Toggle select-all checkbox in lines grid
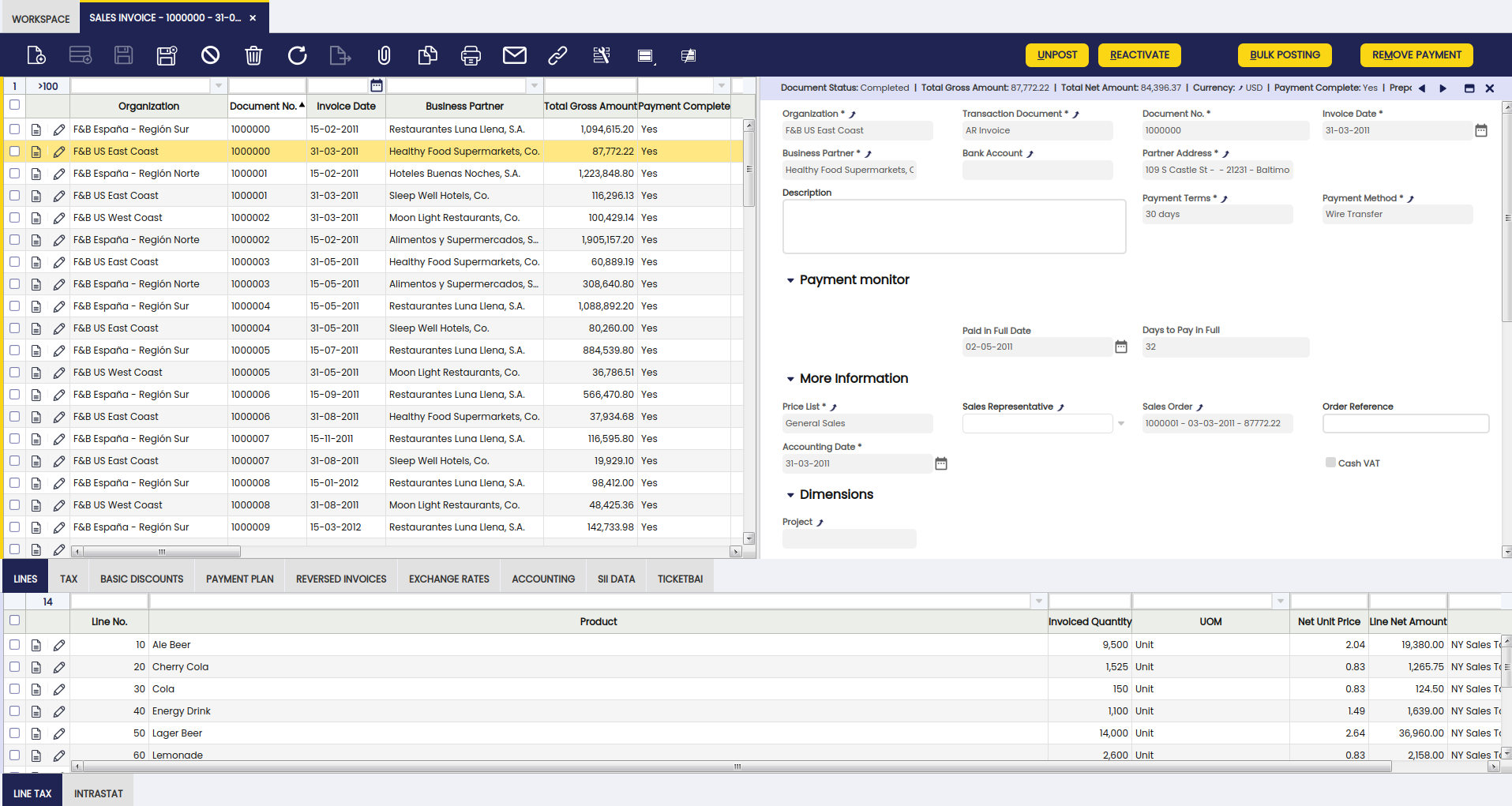Screen dimensions: 1512x806 pos(14,620)
